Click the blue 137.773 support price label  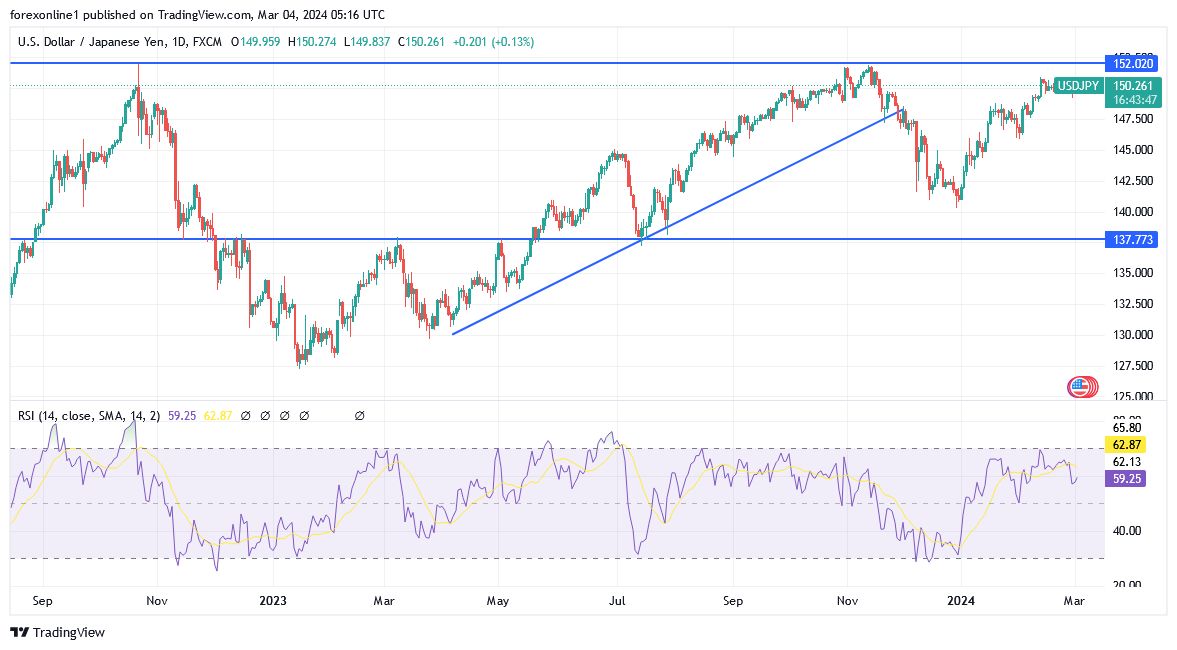1131,239
